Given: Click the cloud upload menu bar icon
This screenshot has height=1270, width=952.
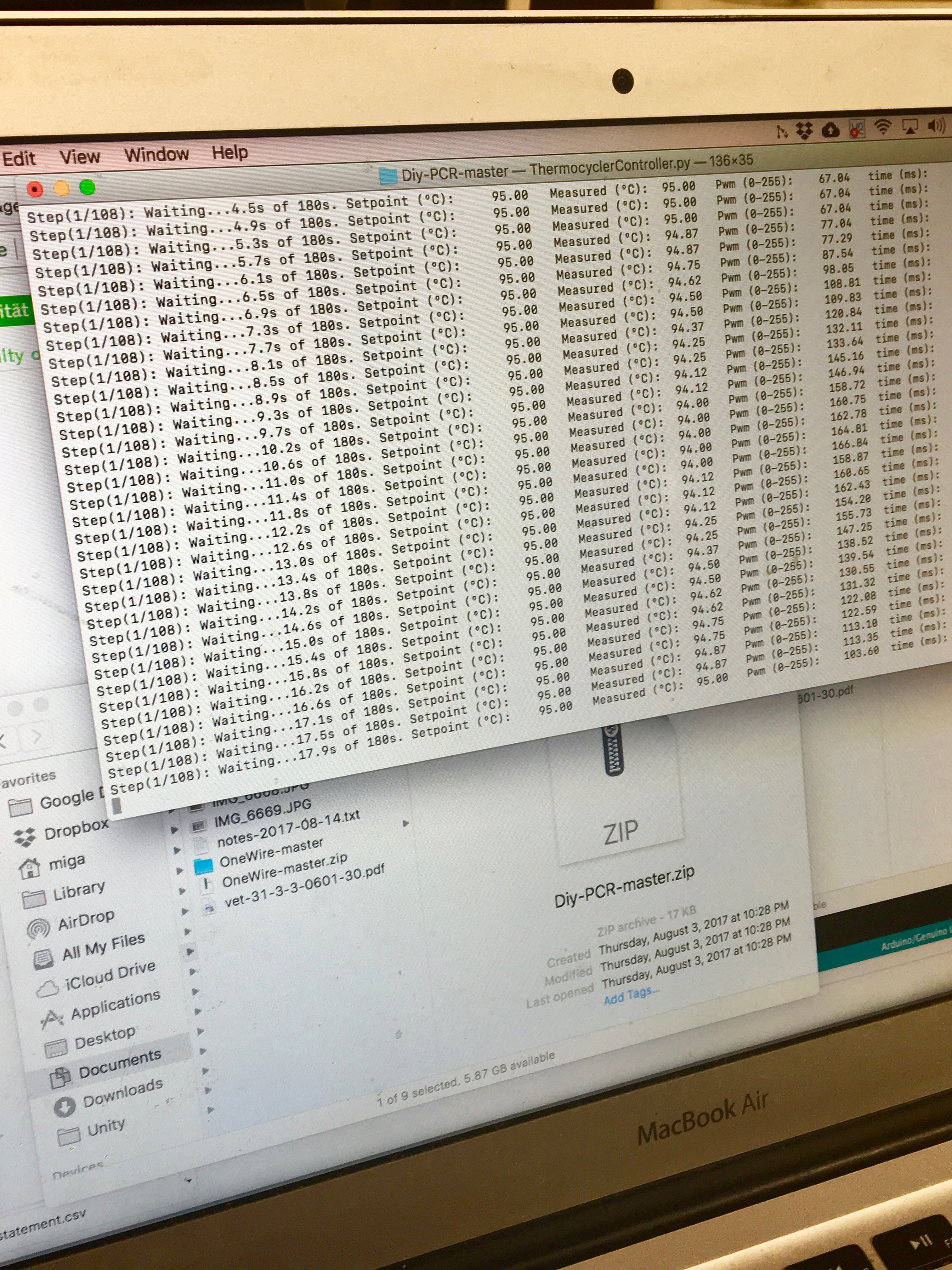Looking at the screenshot, I should click(830, 130).
